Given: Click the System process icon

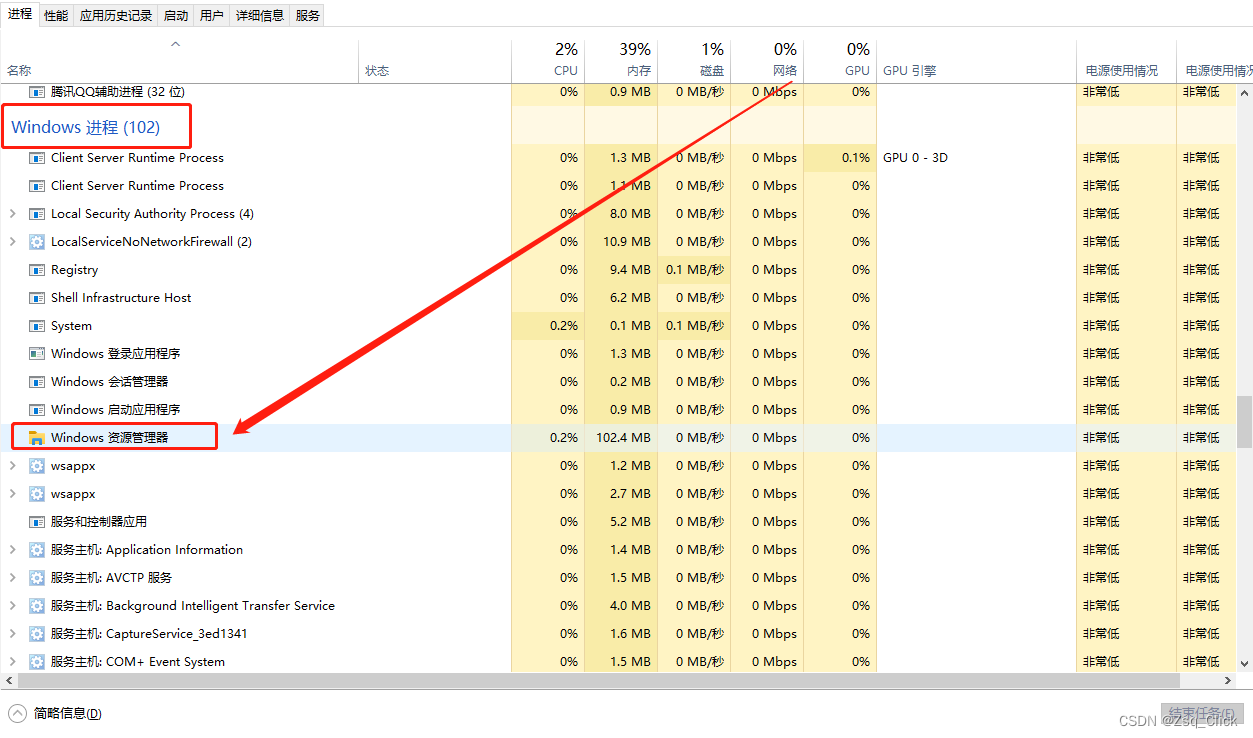Looking at the screenshot, I should pyautogui.click(x=37, y=326).
